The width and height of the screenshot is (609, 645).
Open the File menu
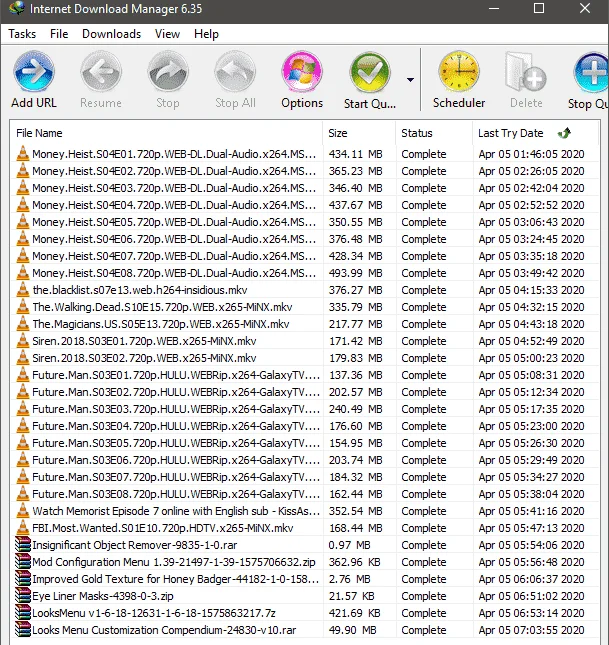(x=59, y=34)
